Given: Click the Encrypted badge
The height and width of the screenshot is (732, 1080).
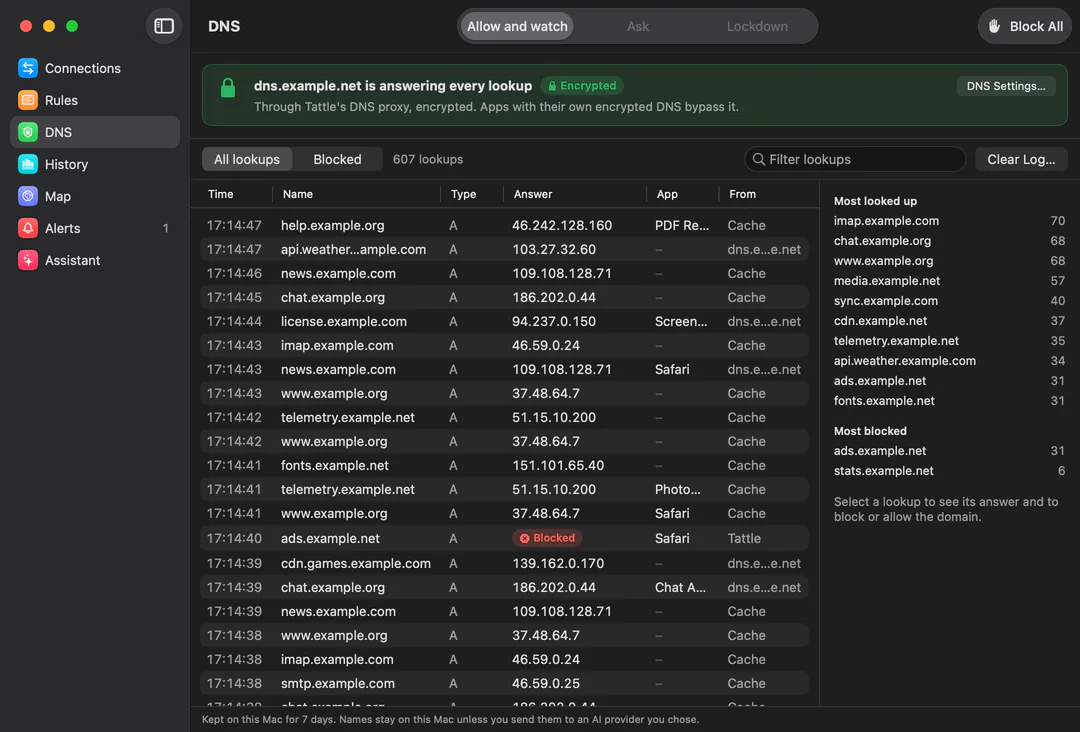Looking at the screenshot, I should (582, 85).
